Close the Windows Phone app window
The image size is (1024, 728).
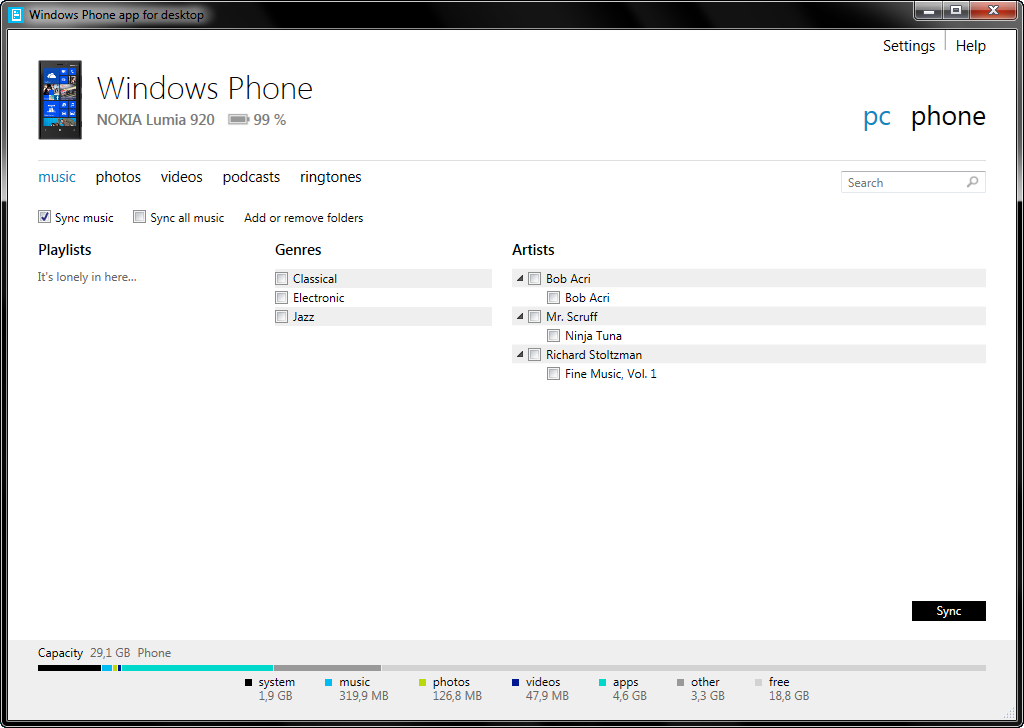click(x=993, y=10)
